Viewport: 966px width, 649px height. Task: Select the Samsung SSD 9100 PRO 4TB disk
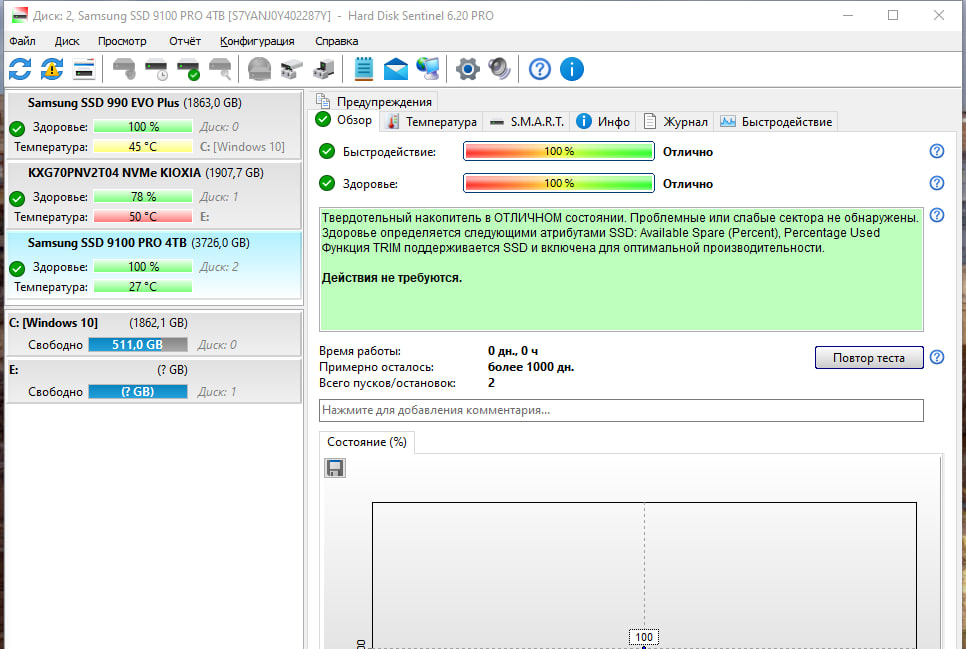tap(154, 265)
